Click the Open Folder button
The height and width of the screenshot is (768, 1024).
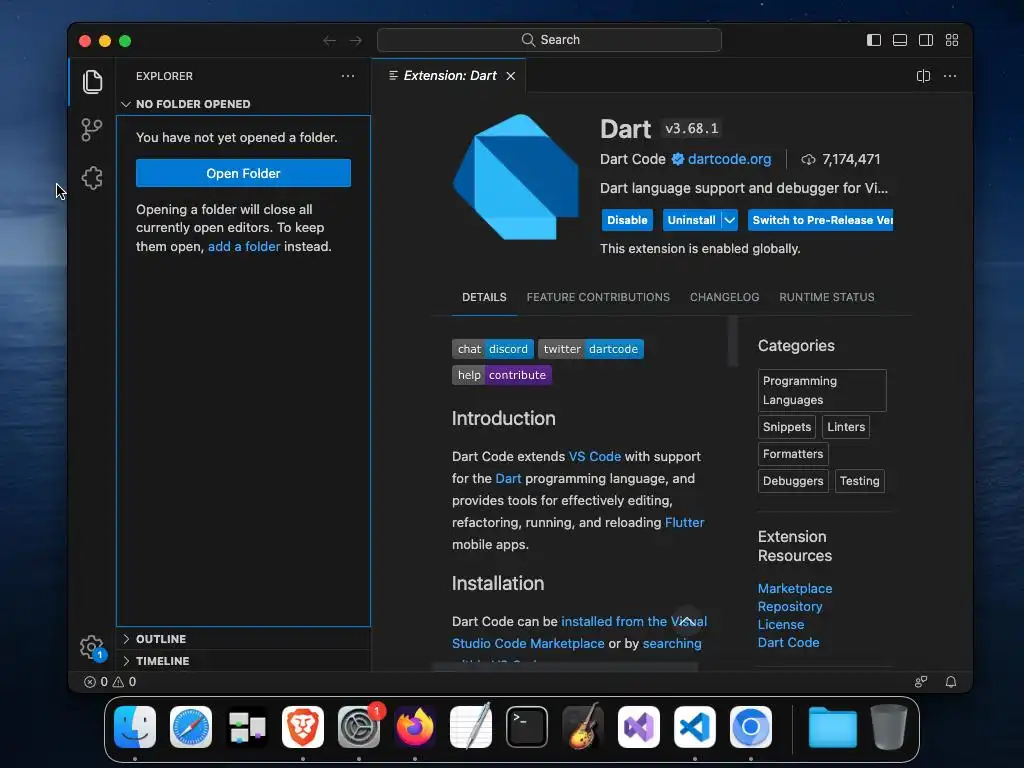(244, 173)
